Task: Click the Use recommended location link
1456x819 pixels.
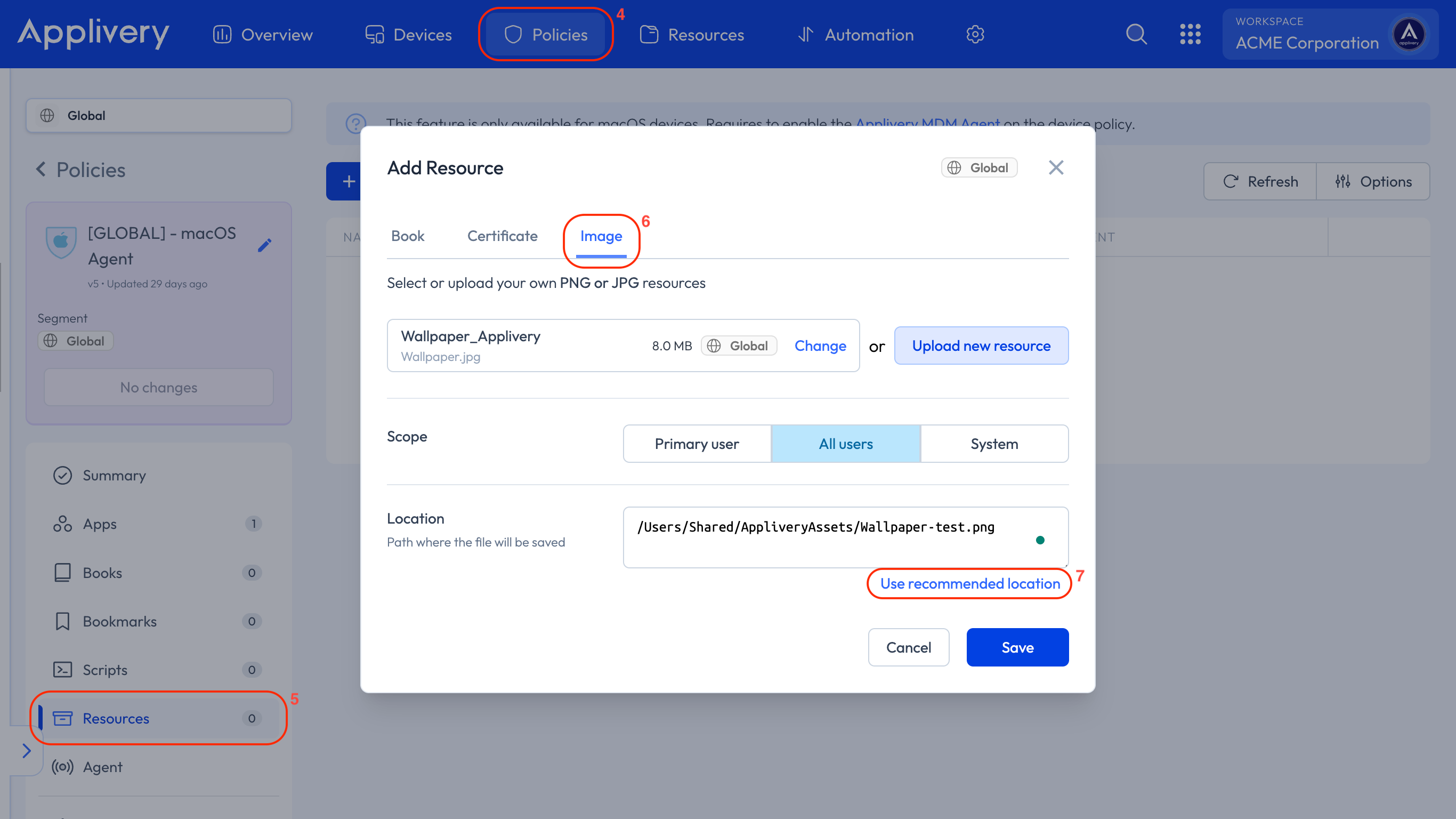Action: [x=969, y=583]
